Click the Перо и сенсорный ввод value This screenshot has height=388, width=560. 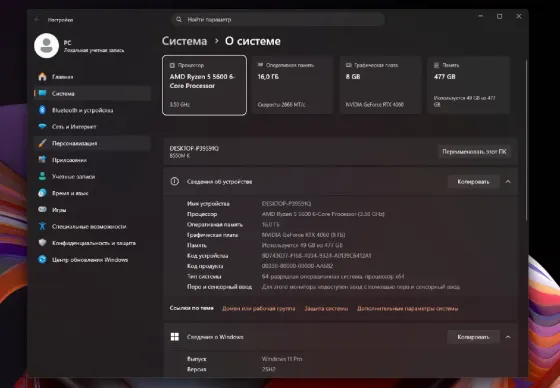(x=361, y=287)
